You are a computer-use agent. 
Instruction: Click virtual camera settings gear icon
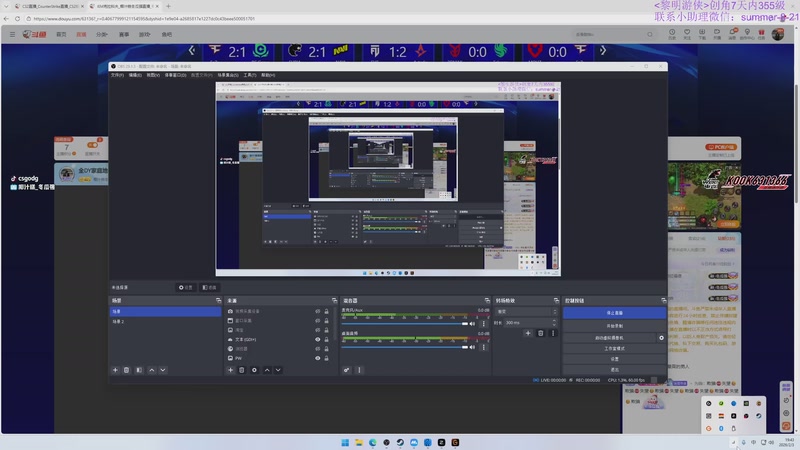click(x=661, y=338)
